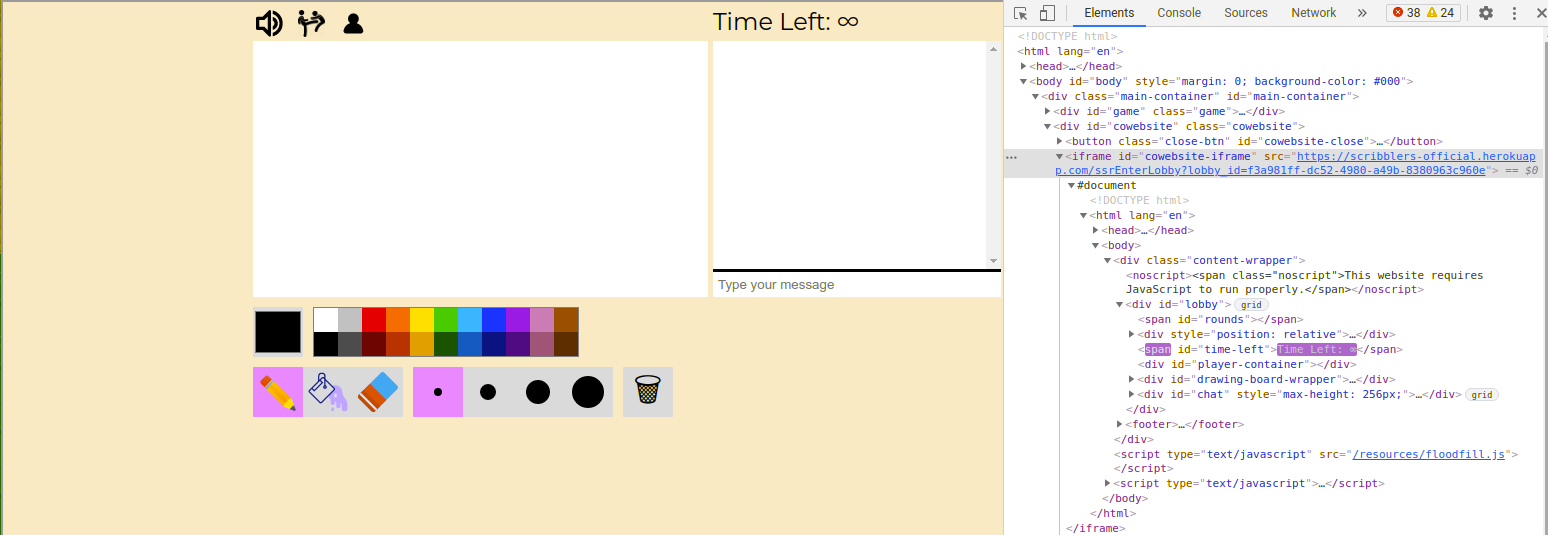The width and height of the screenshot is (1548, 535).
Task: Collapse the main-container div node
Action: coord(1035,96)
